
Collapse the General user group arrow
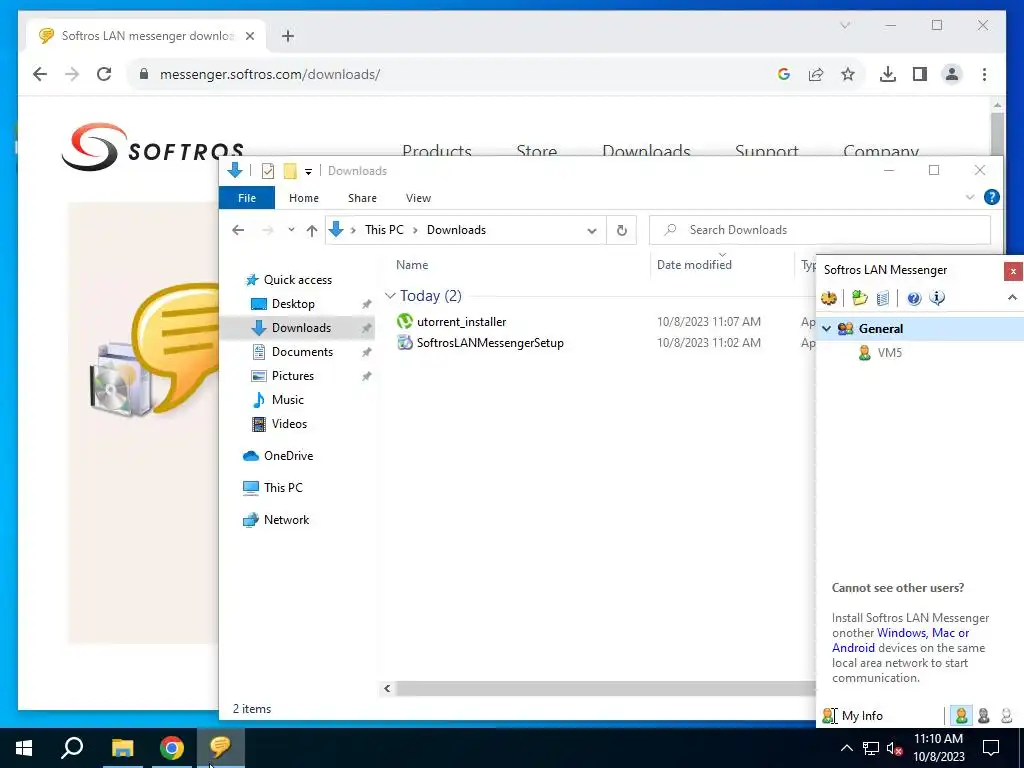pos(827,328)
